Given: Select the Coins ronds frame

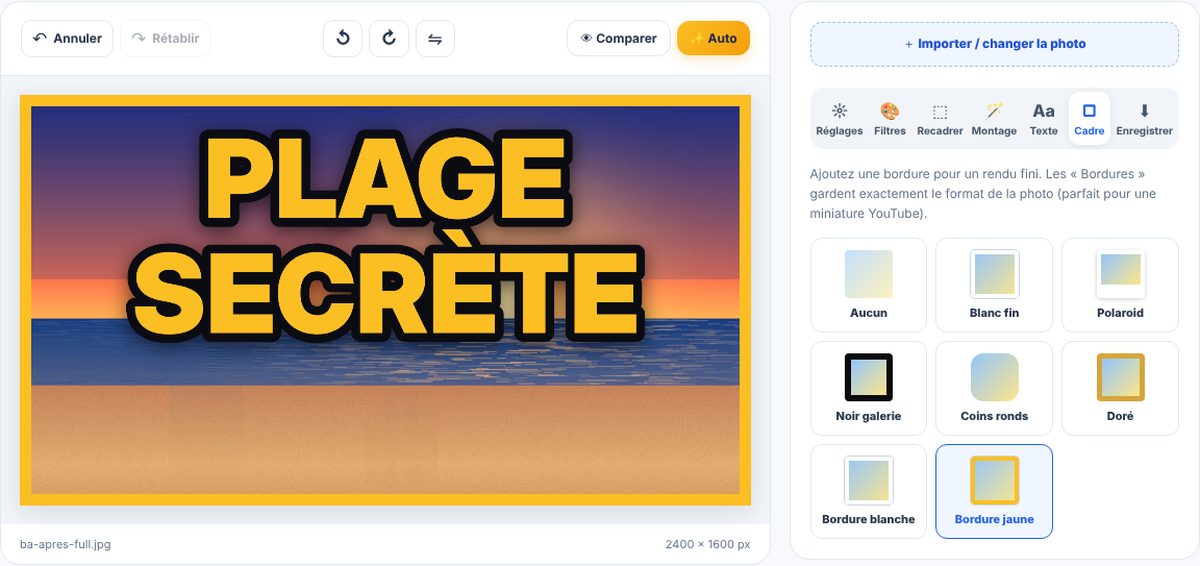Looking at the screenshot, I should pos(994,388).
